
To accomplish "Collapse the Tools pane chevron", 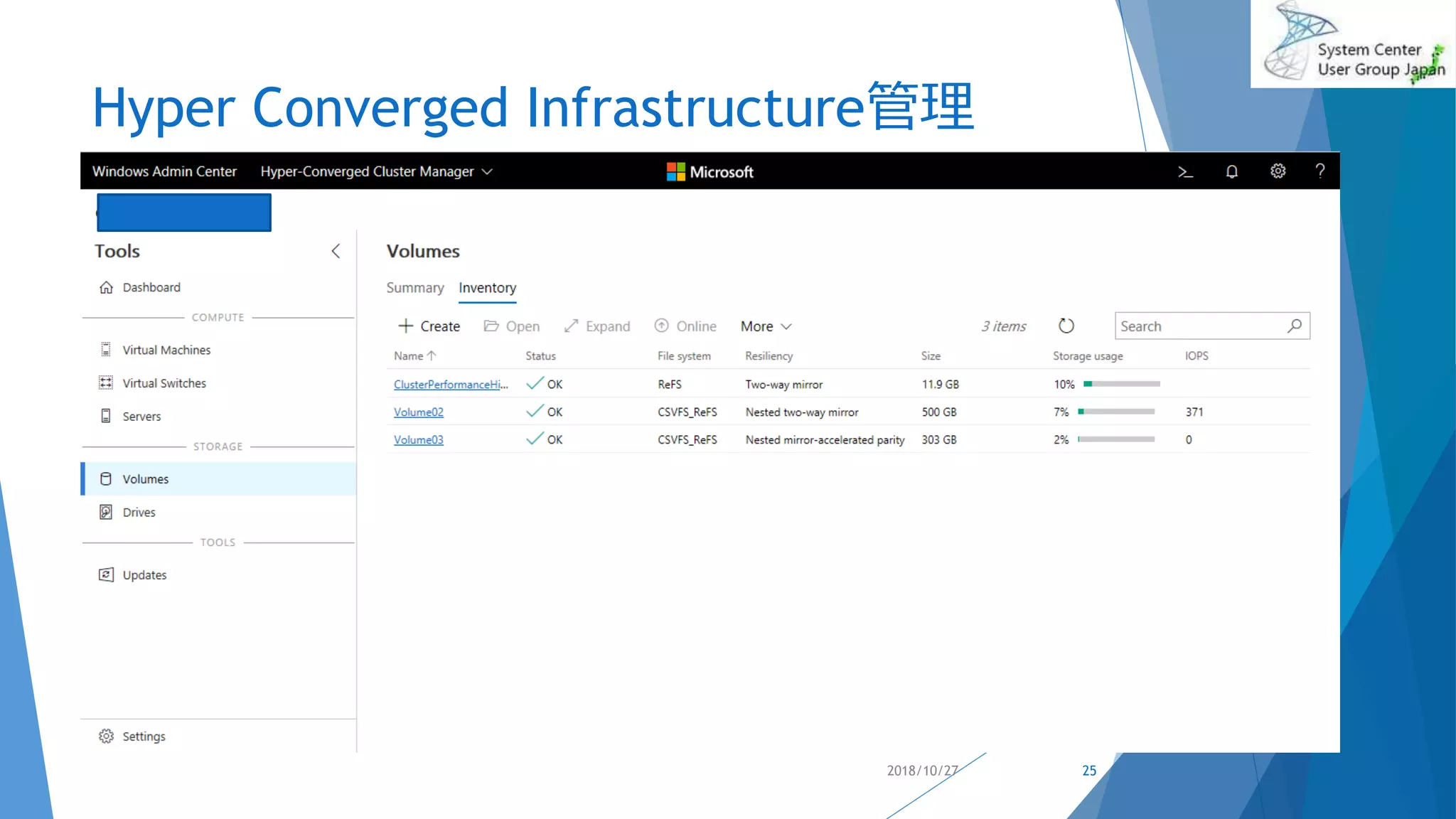I will pyautogui.click(x=336, y=251).
